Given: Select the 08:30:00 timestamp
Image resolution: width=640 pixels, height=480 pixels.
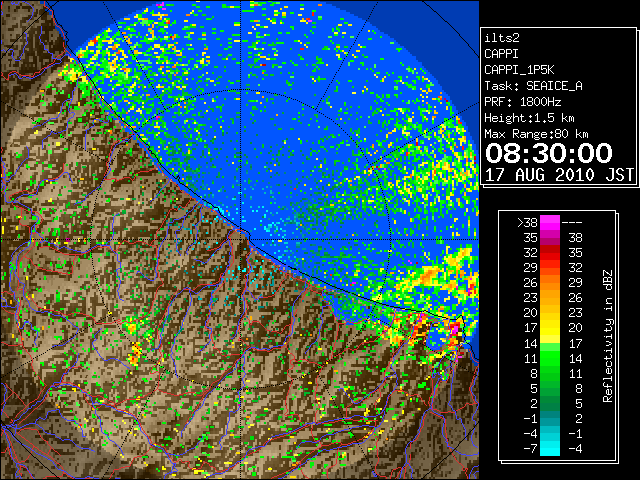Looking at the screenshot, I should pyautogui.click(x=549, y=153).
